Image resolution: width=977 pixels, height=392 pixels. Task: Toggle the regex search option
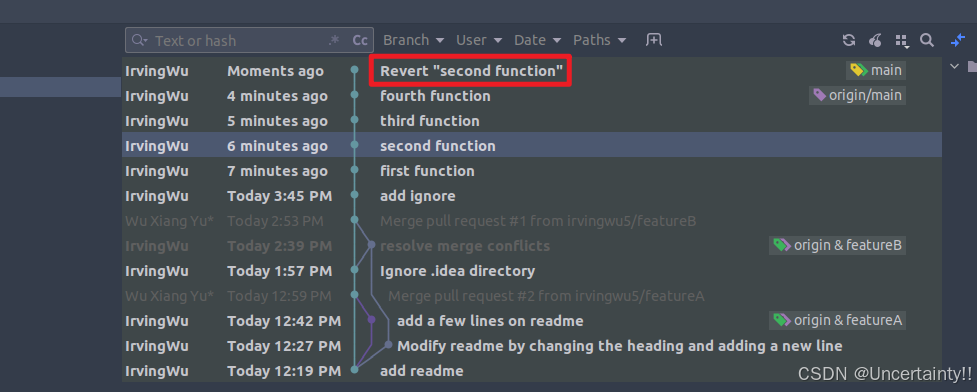[334, 41]
